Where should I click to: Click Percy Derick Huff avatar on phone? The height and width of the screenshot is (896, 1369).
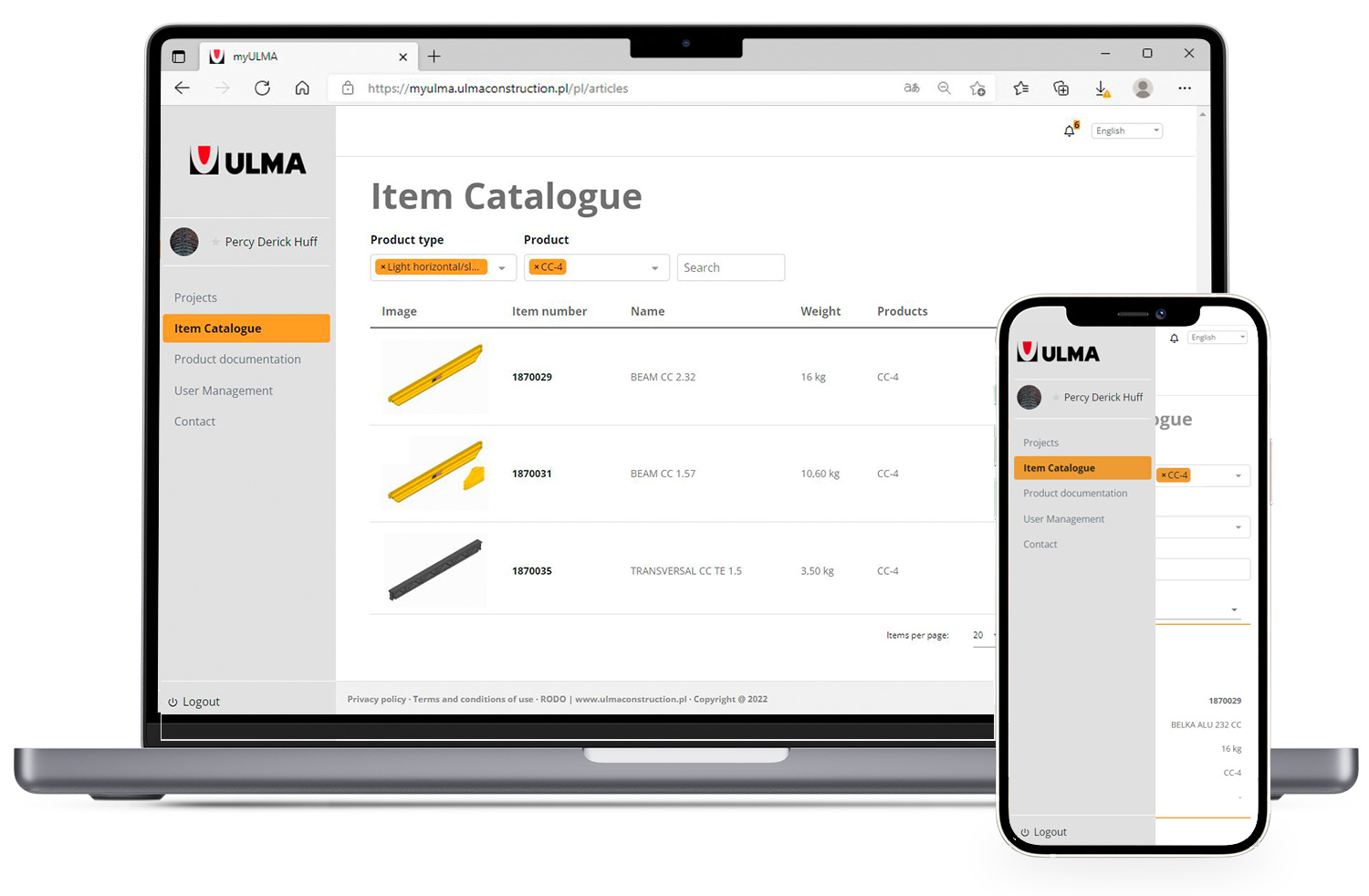click(1029, 397)
